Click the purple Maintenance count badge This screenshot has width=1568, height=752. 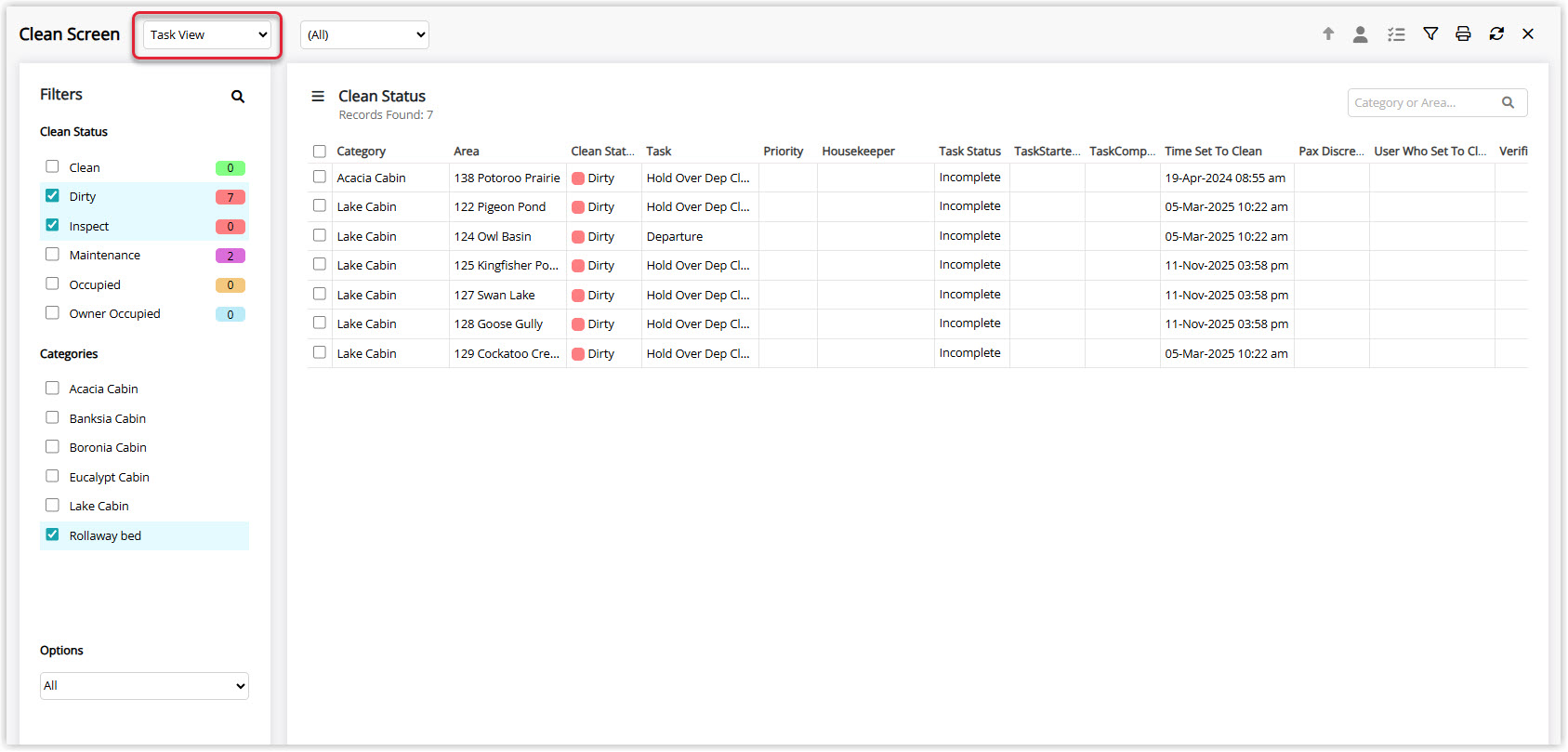(231, 256)
